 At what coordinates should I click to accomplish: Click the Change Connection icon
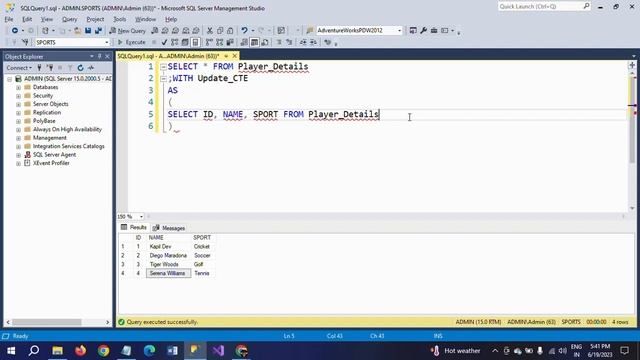click(x=25, y=42)
